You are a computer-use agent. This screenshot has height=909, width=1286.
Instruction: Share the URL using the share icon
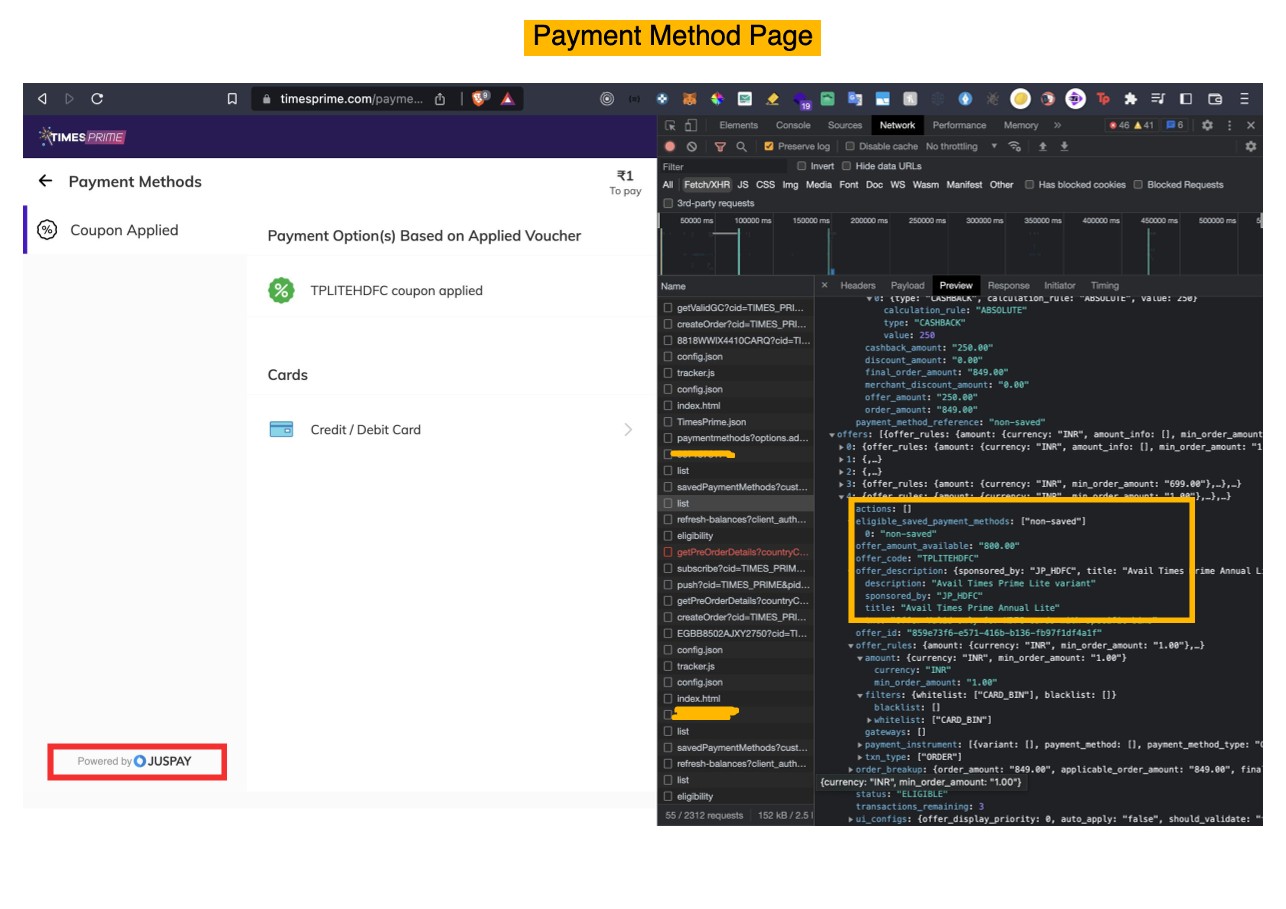pyautogui.click(x=440, y=99)
